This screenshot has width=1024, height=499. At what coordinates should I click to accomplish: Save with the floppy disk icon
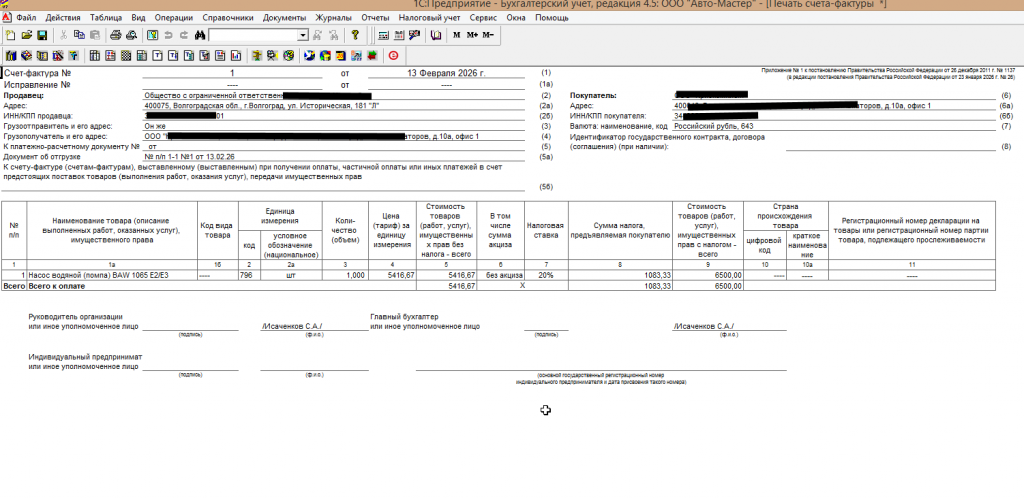coord(42,35)
